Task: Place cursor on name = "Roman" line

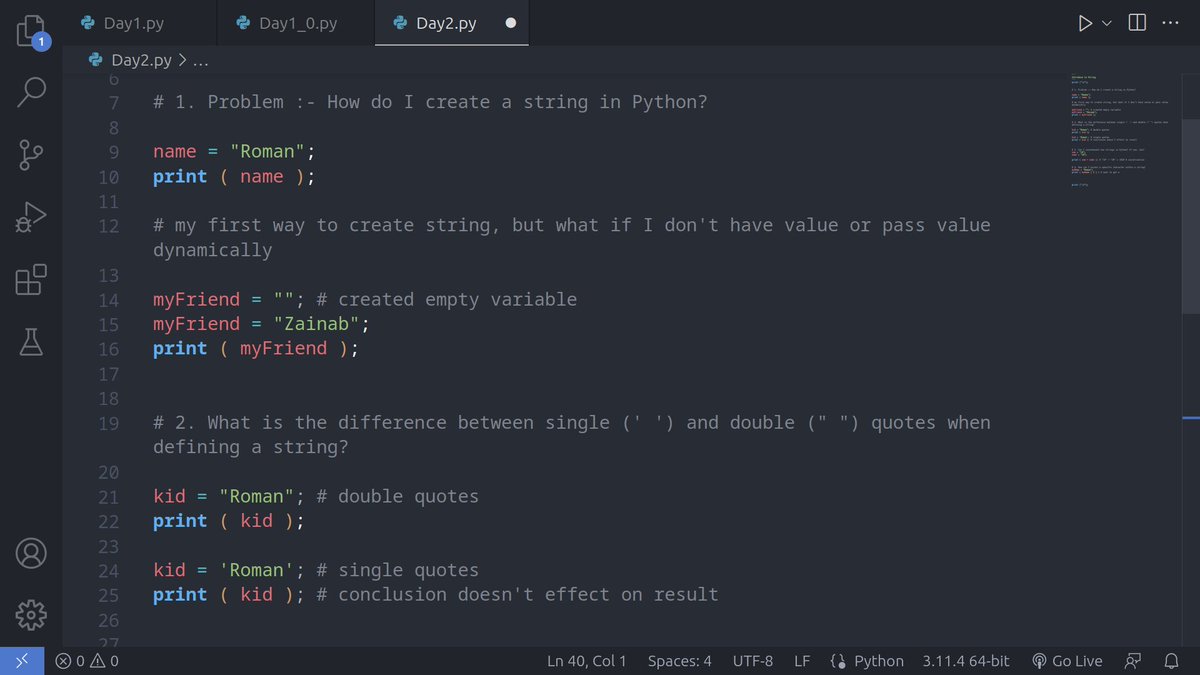Action: [234, 152]
